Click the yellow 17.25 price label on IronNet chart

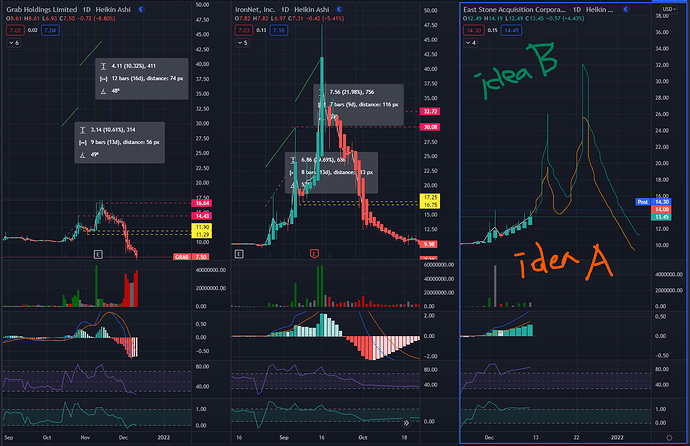[430, 198]
